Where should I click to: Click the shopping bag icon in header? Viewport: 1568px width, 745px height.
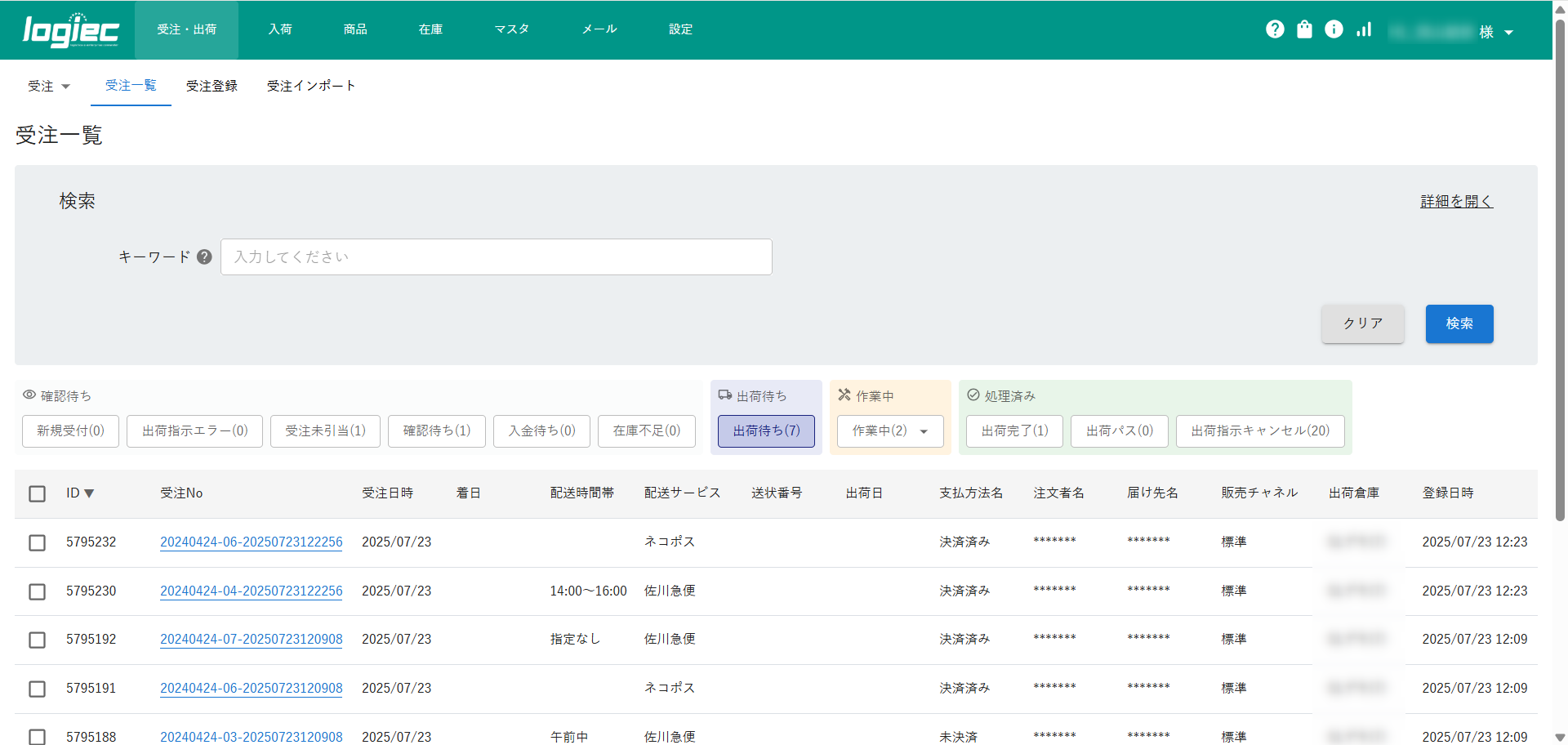coord(1304,29)
